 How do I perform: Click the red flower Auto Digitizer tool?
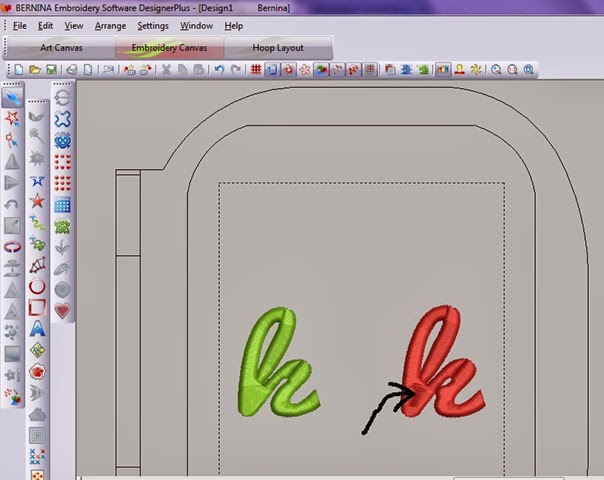pyautogui.click(x=37, y=372)
